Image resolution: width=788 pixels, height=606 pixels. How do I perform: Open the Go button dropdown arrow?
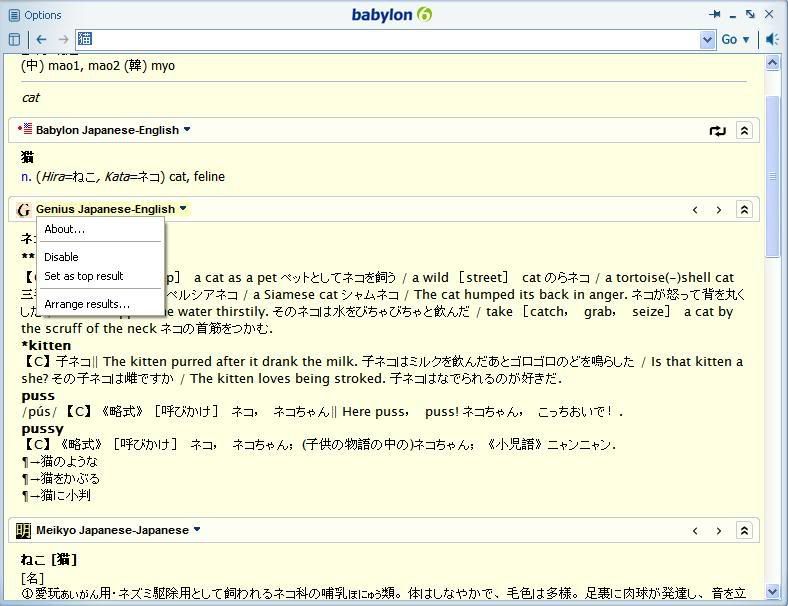pos(746,40)
